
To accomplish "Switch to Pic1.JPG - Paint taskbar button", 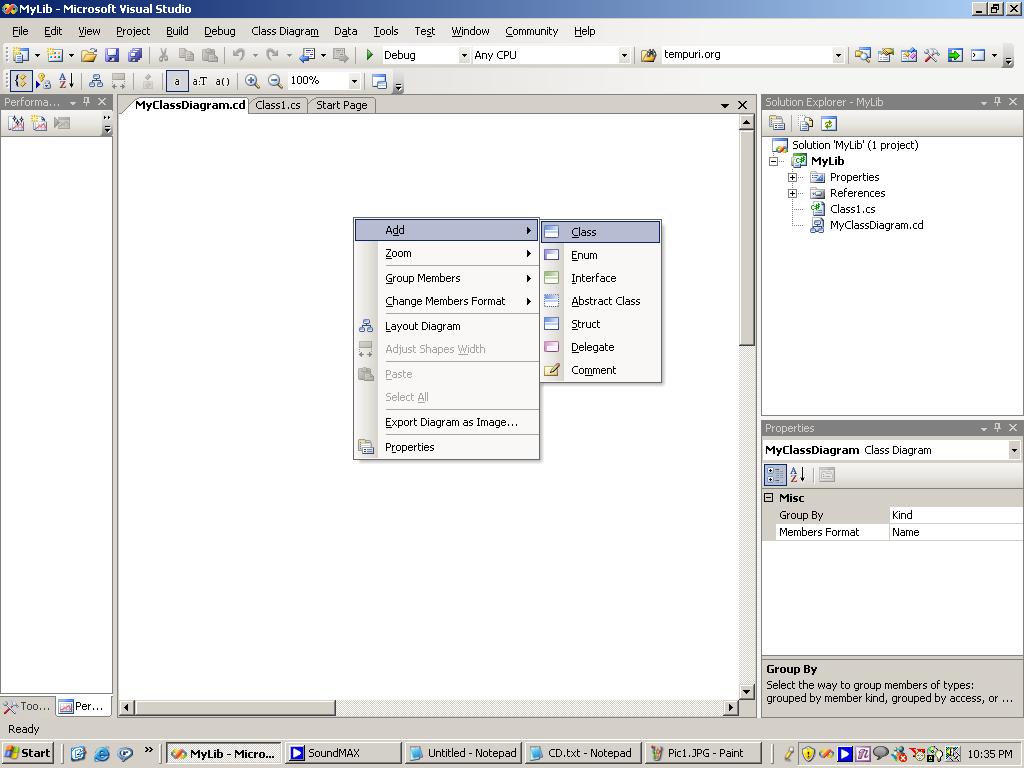I will click(703, 753).
